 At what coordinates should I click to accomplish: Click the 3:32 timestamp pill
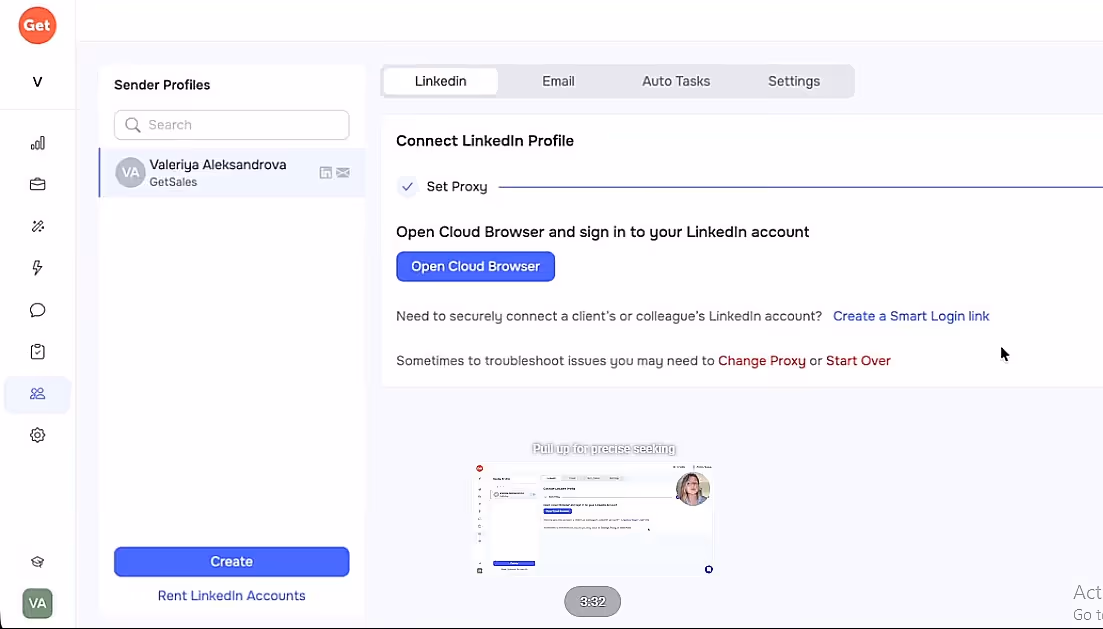click(592, 602)
